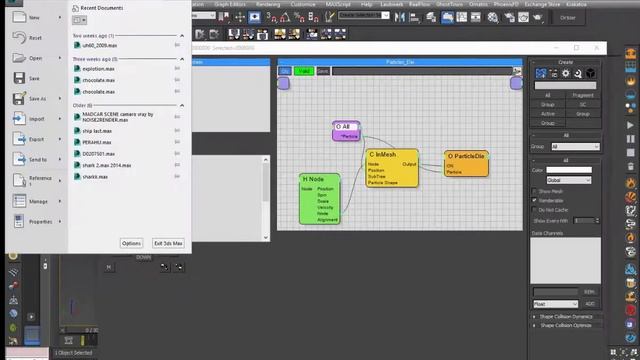Expand the Shape Collision Optimize rollout

tap(565, 325)
